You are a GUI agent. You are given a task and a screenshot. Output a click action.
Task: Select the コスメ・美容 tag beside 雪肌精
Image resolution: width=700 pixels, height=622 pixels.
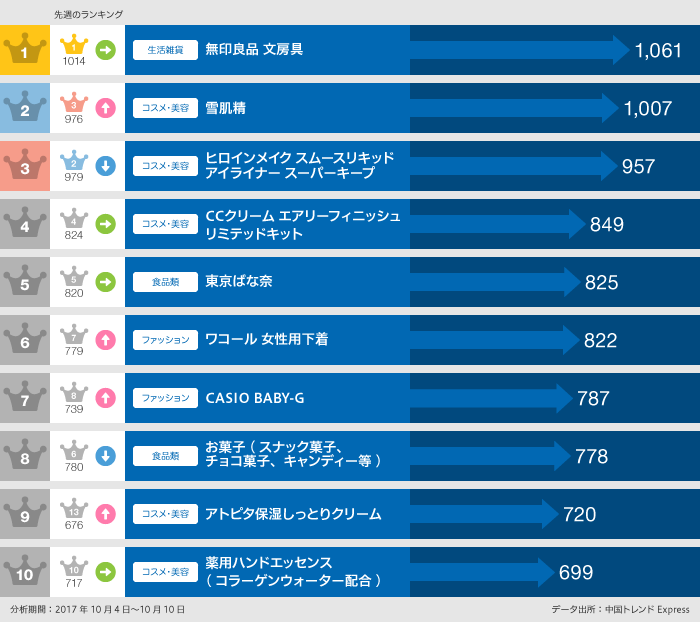165,108
